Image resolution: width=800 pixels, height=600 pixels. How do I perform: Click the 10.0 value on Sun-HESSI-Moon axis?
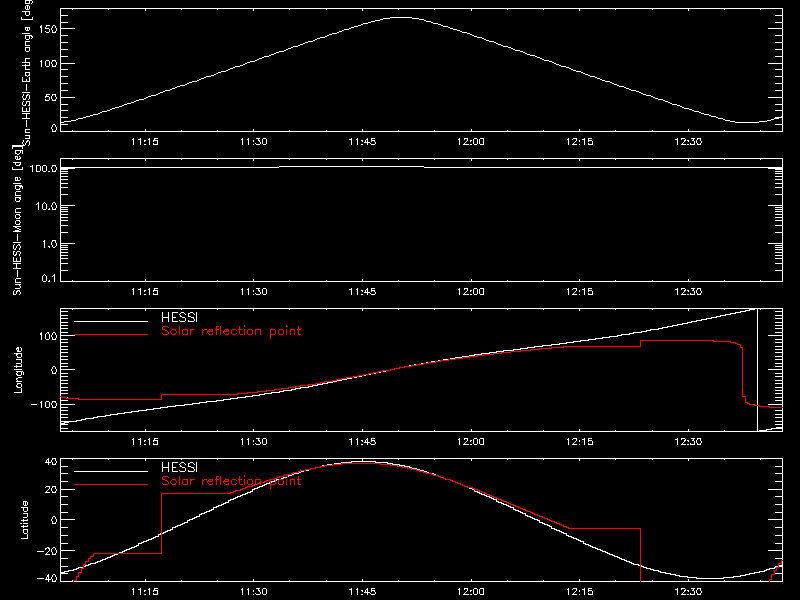point(46,206)
